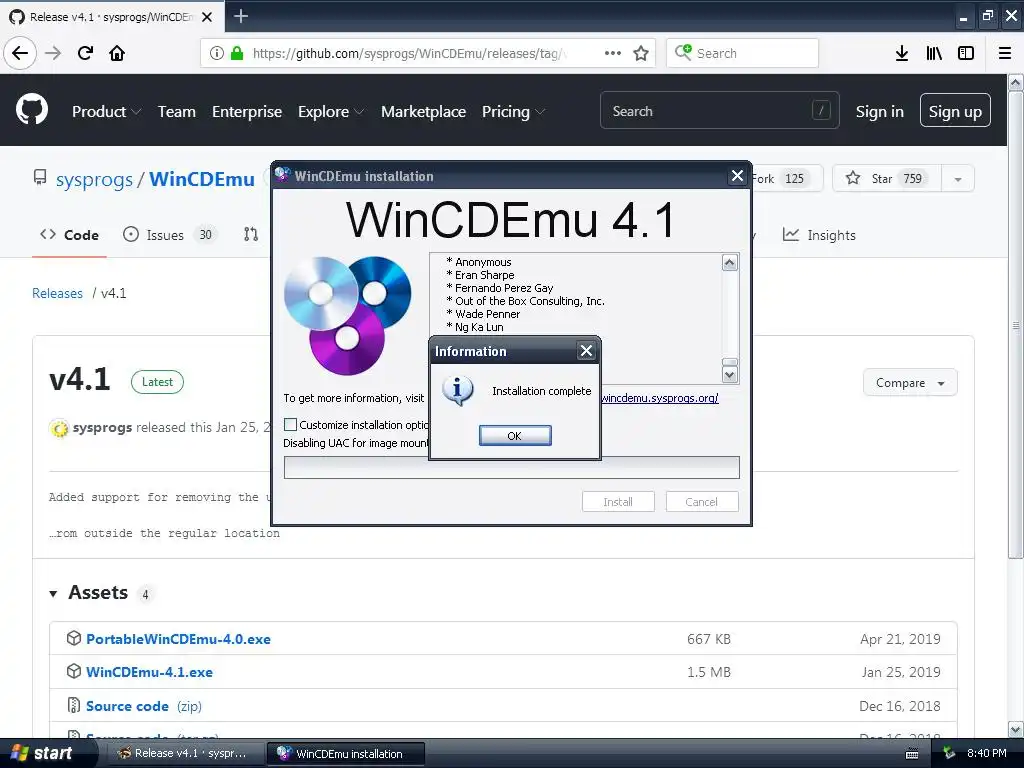Click Firefox Search box
Screen dimensions: 1024x768
[x=742, y=53]
